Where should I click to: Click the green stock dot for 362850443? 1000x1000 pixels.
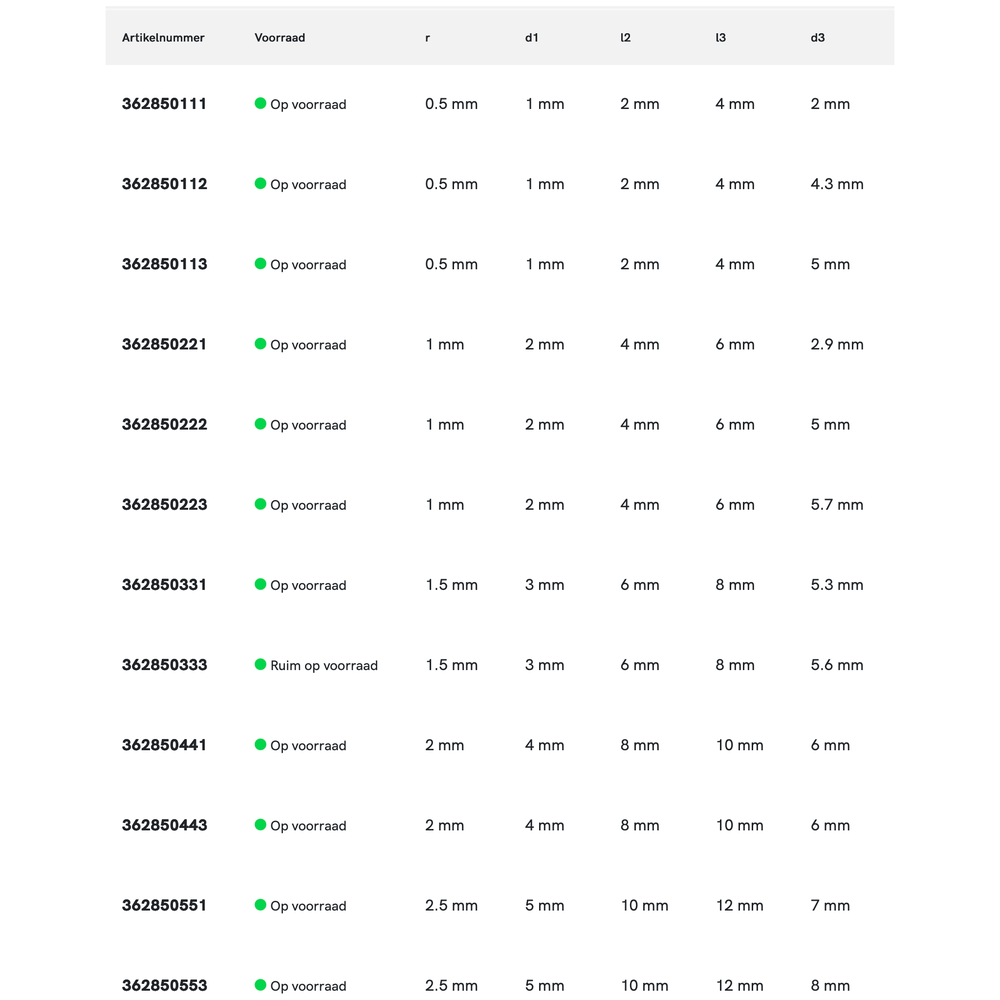[x=261, y=825]
